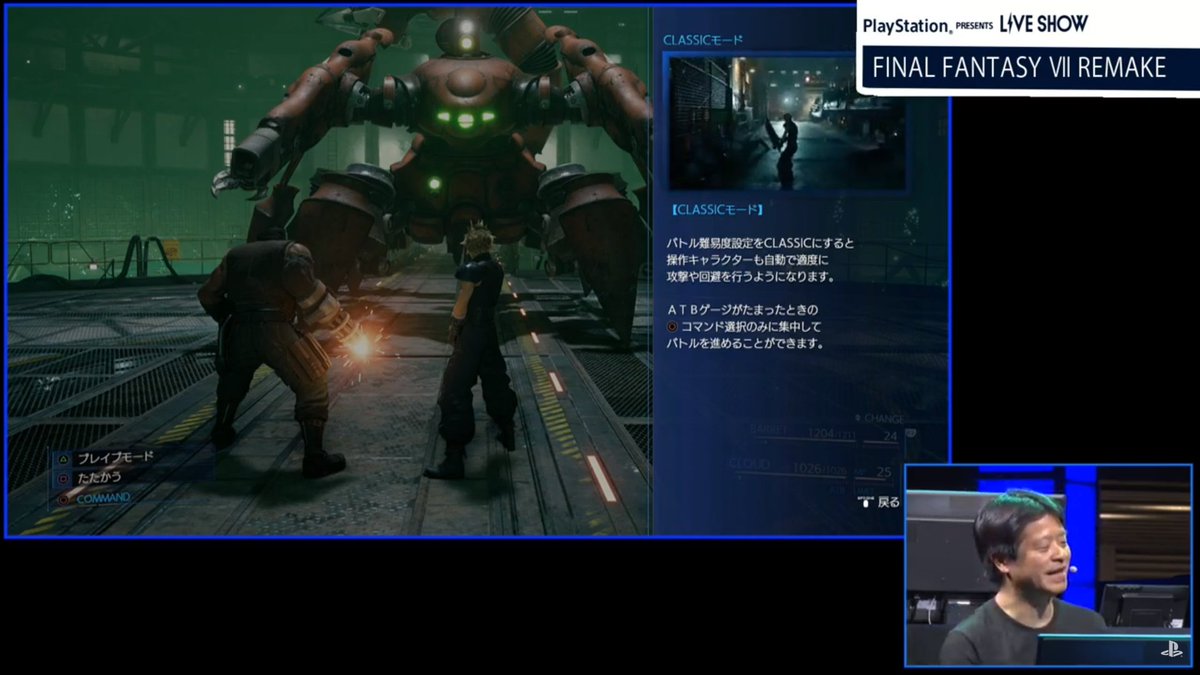
Task: Click the OPTIONS button icon next to 戻る
Action: (x=866, y=502)
